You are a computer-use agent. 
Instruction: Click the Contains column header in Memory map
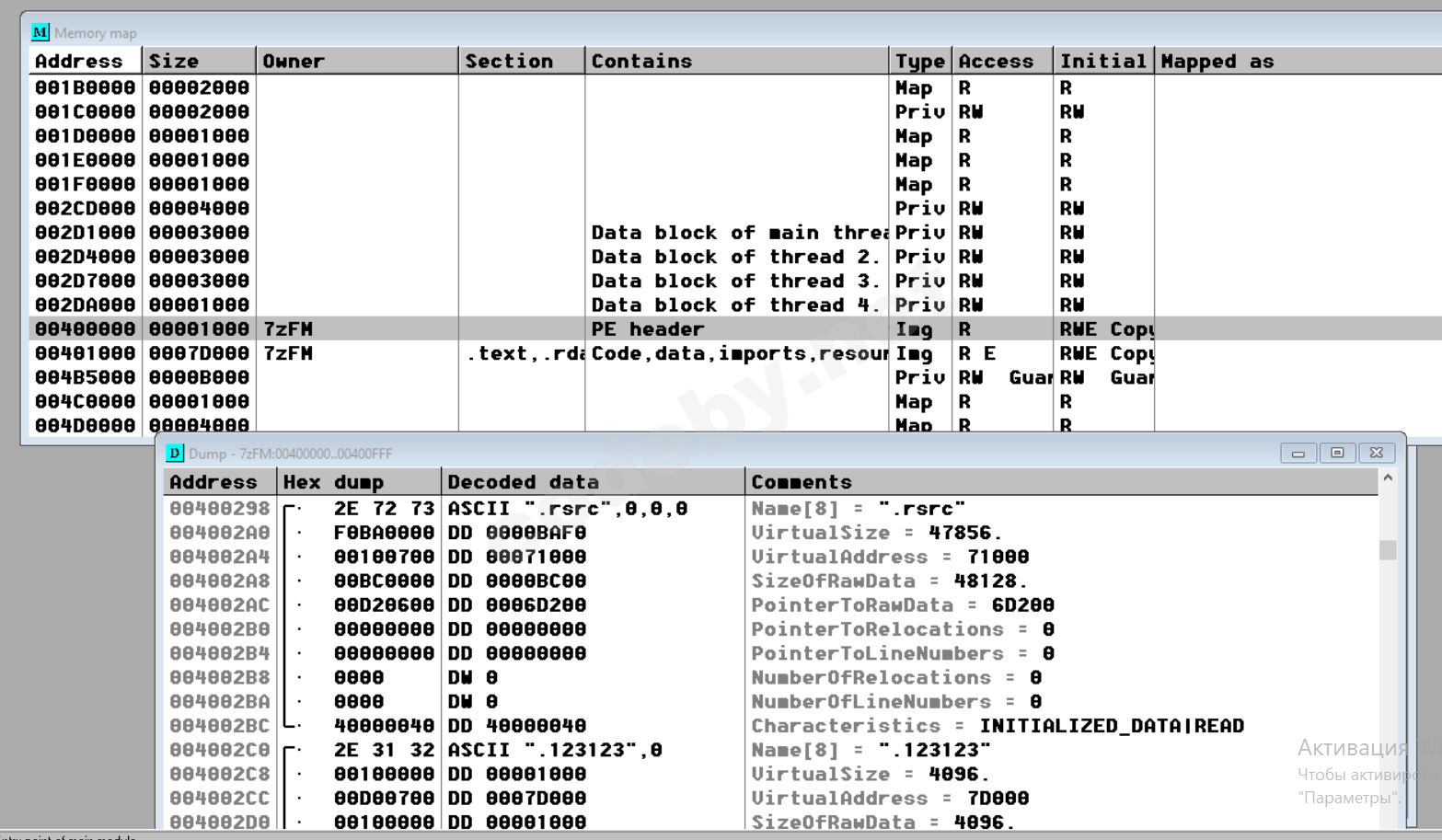point(737,62)
